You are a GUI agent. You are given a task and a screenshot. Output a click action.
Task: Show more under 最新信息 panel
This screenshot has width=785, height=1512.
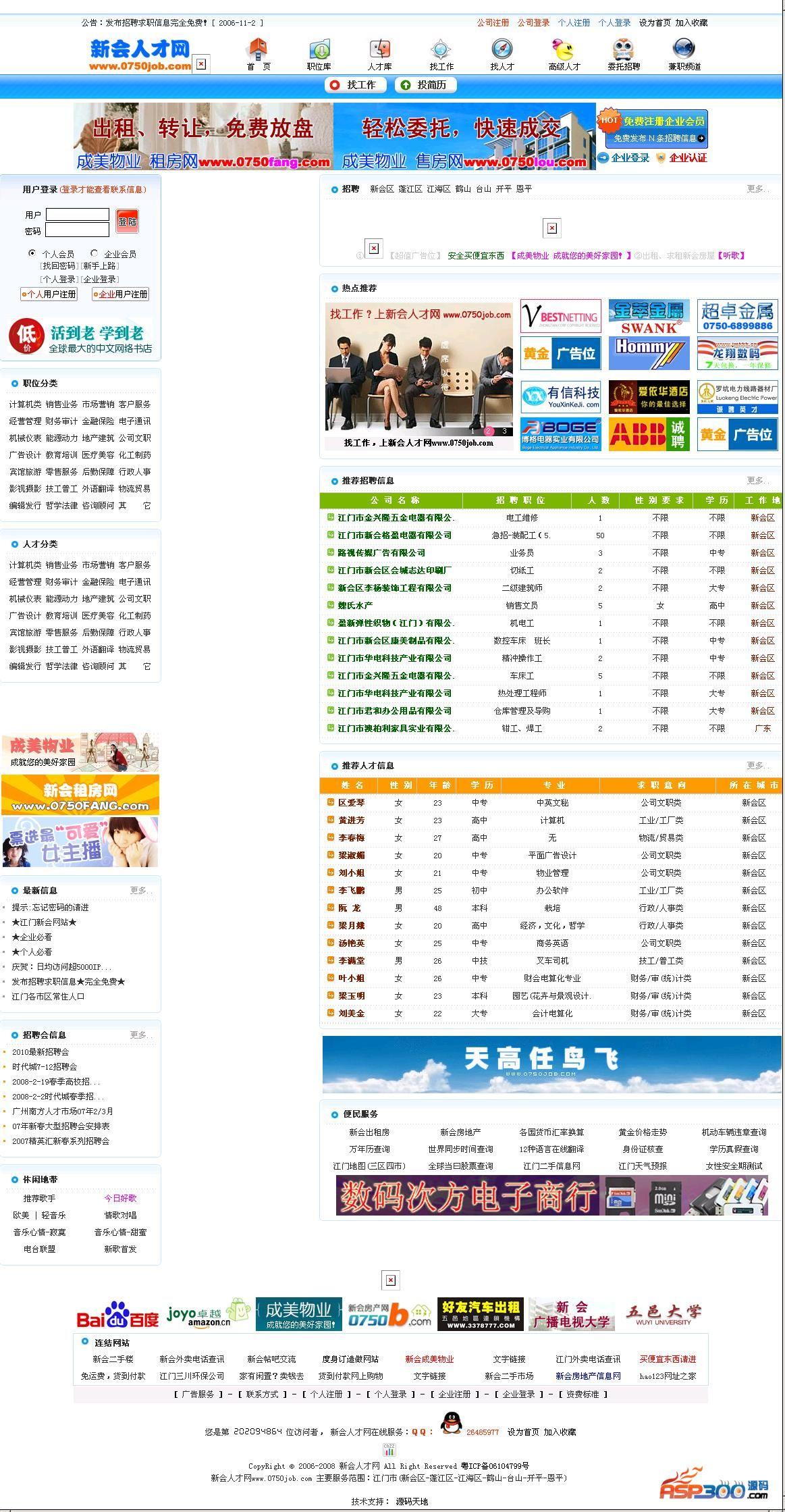140,891
